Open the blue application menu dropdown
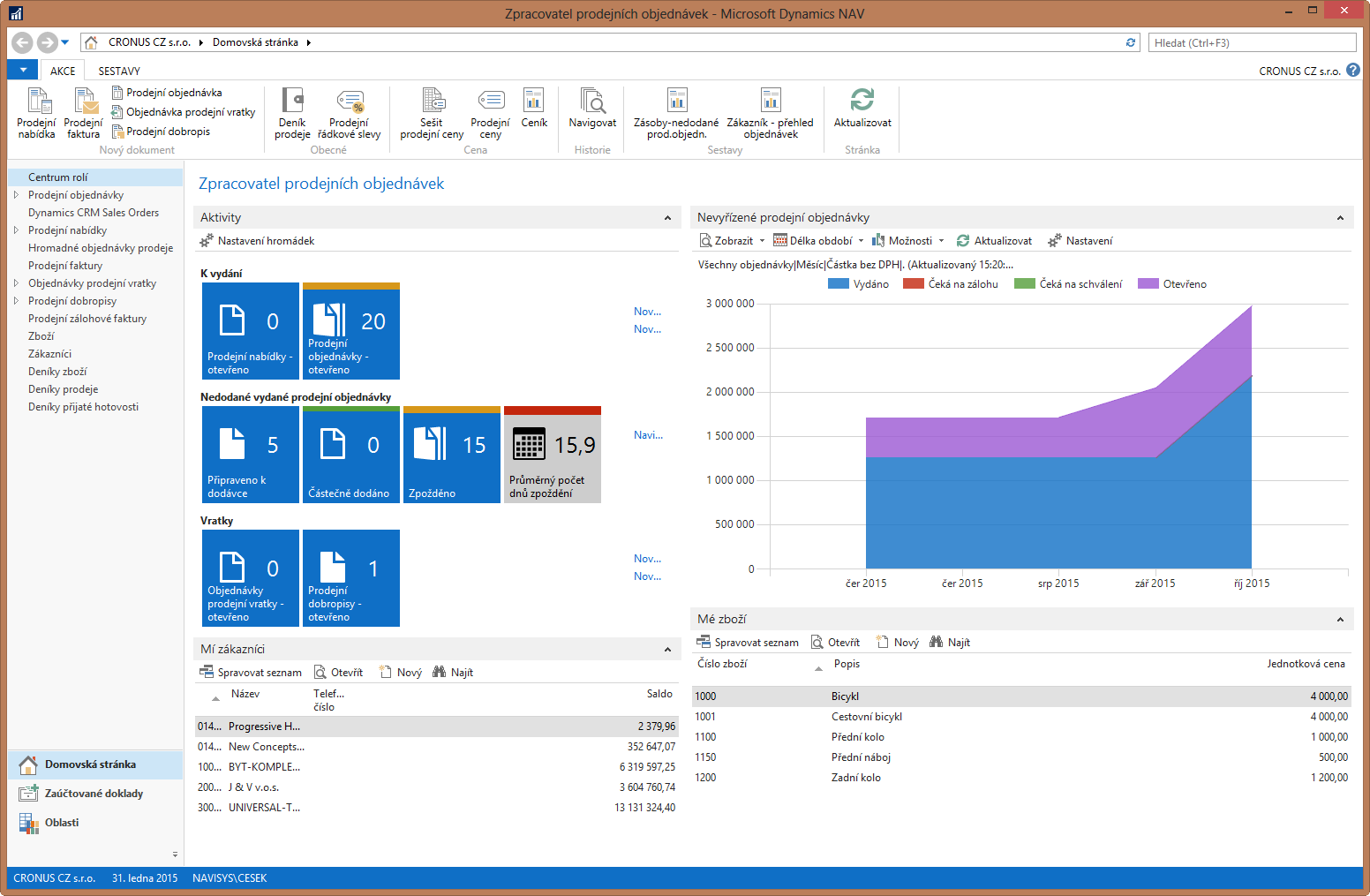This screenshot has height=896, width=1370. tap(23, 70)
